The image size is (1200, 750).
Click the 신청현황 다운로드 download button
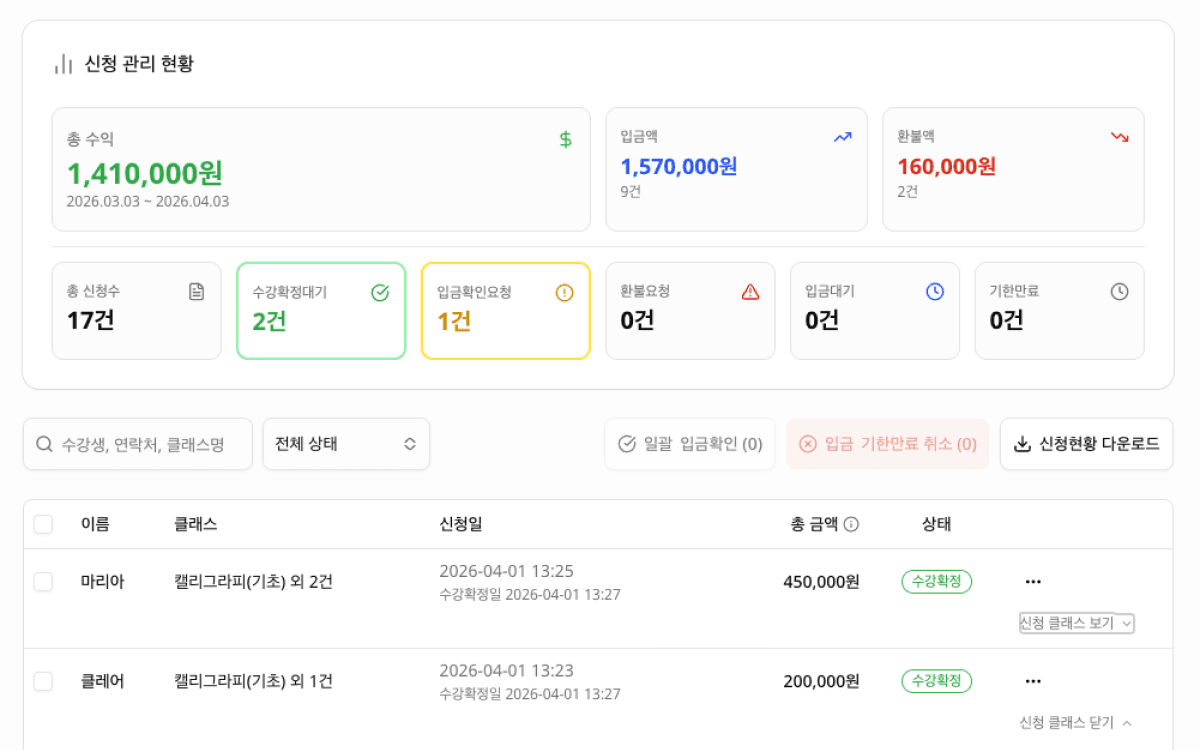coord(1086,443)
